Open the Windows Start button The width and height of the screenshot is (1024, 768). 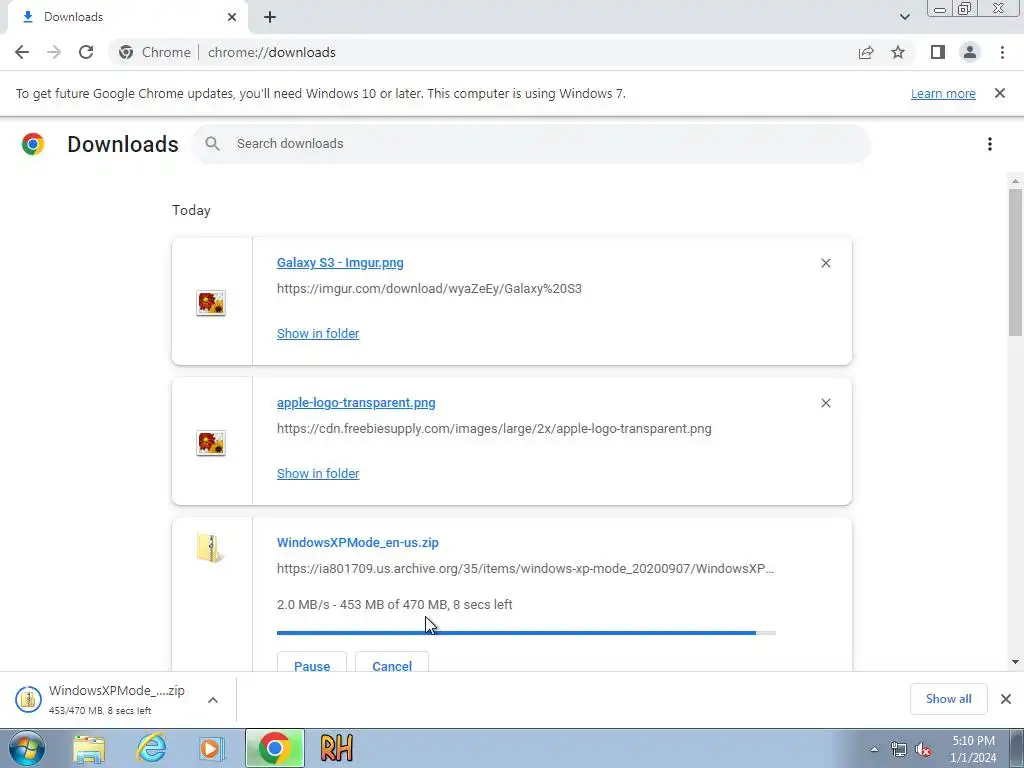click(x=27, y=748)
